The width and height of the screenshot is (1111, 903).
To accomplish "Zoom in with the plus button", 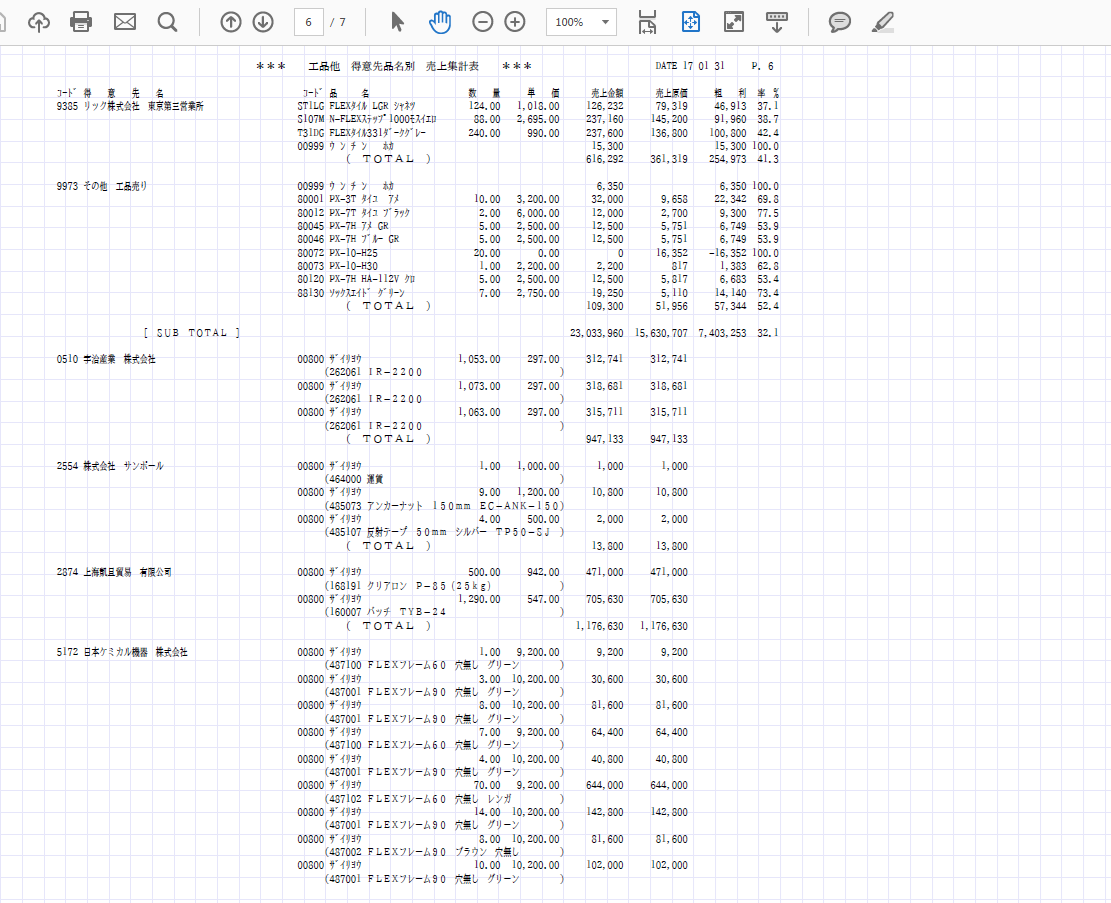I will [515, 22].
